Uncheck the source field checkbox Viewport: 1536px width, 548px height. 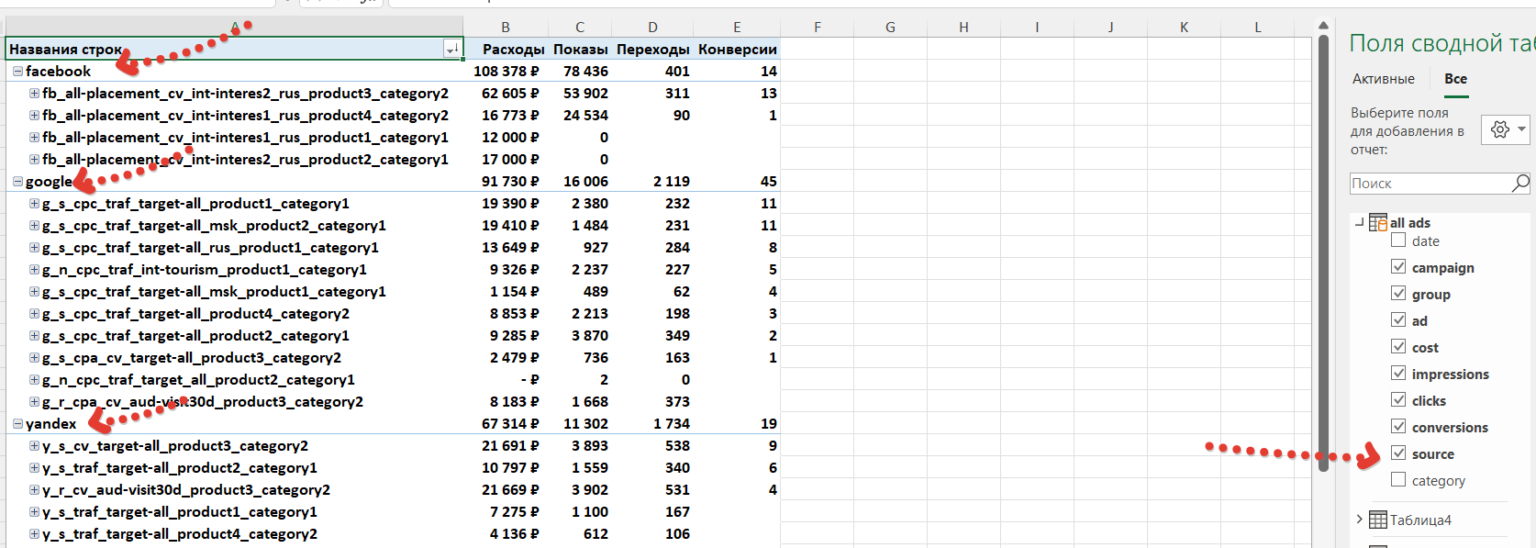pos(1399,453)
